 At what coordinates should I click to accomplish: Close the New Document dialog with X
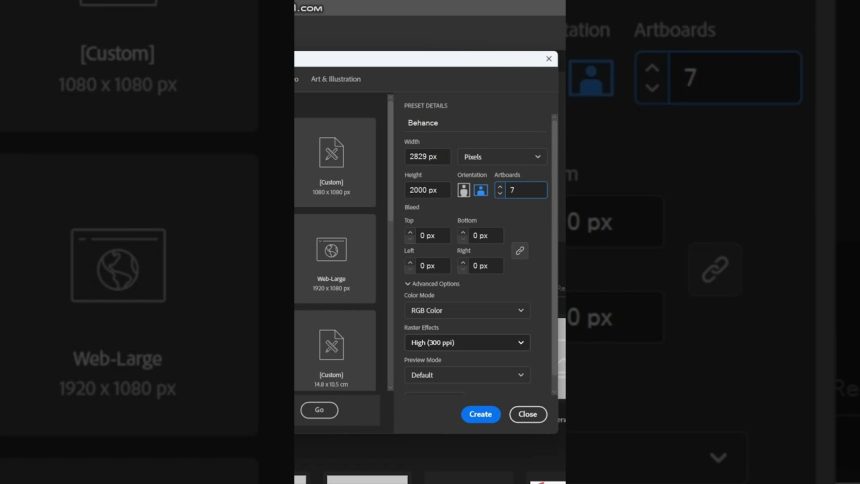coord(548,59)
